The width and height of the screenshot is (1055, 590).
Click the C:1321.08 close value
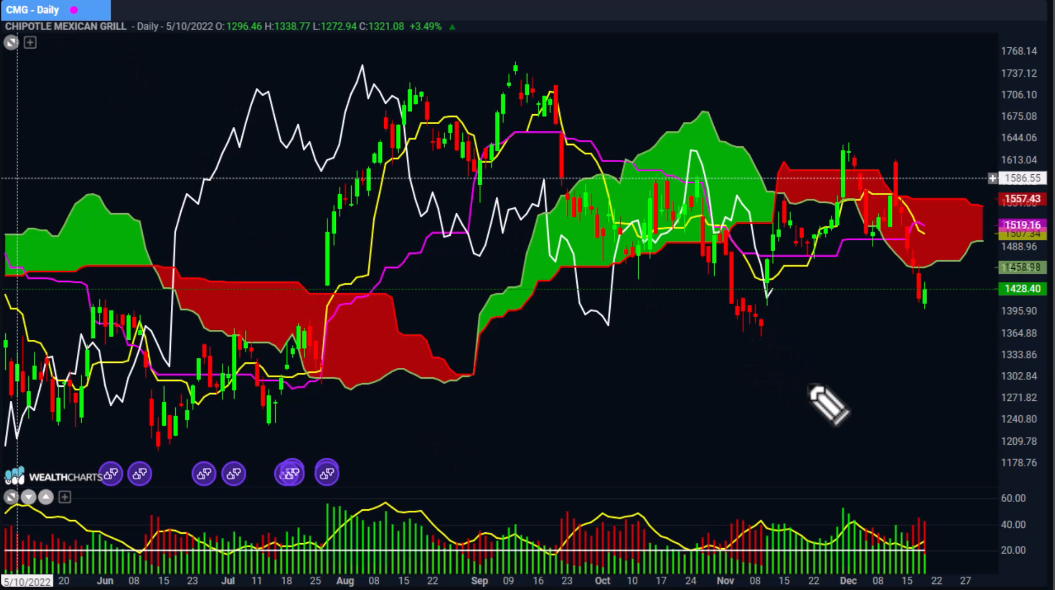point(381,27)
